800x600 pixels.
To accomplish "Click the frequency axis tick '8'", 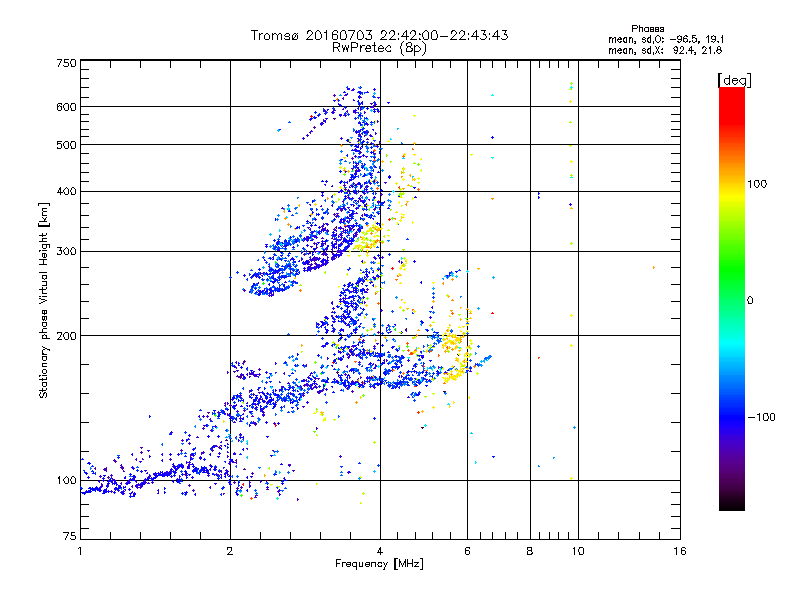I will (x=530, y=551).
